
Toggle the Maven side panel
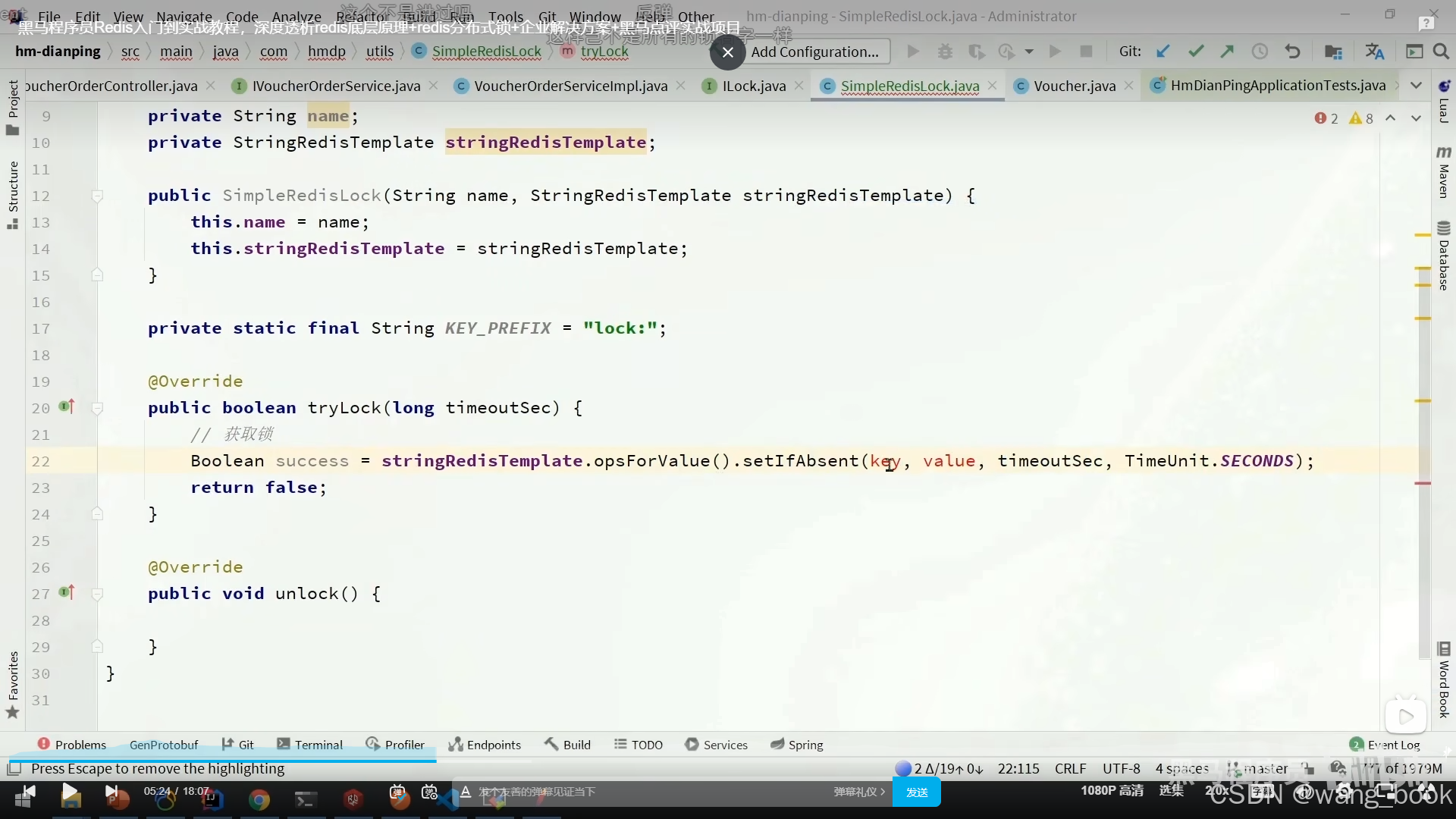click(x=1443, y=173)
